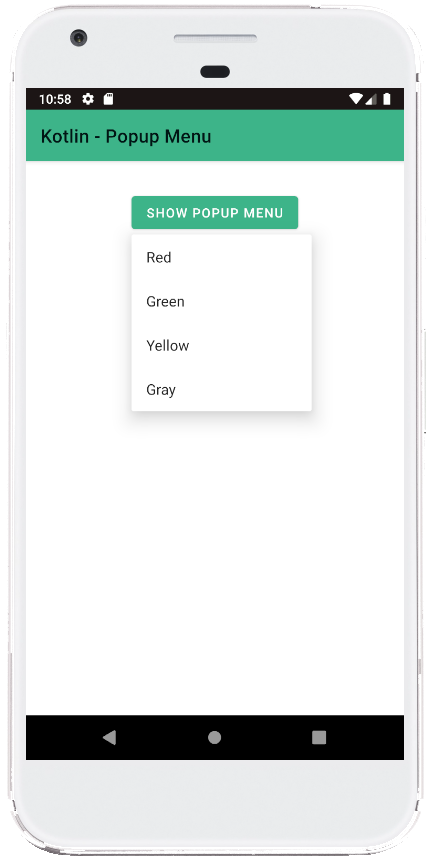Tap the Android back triangle icon

pos(110,737)
